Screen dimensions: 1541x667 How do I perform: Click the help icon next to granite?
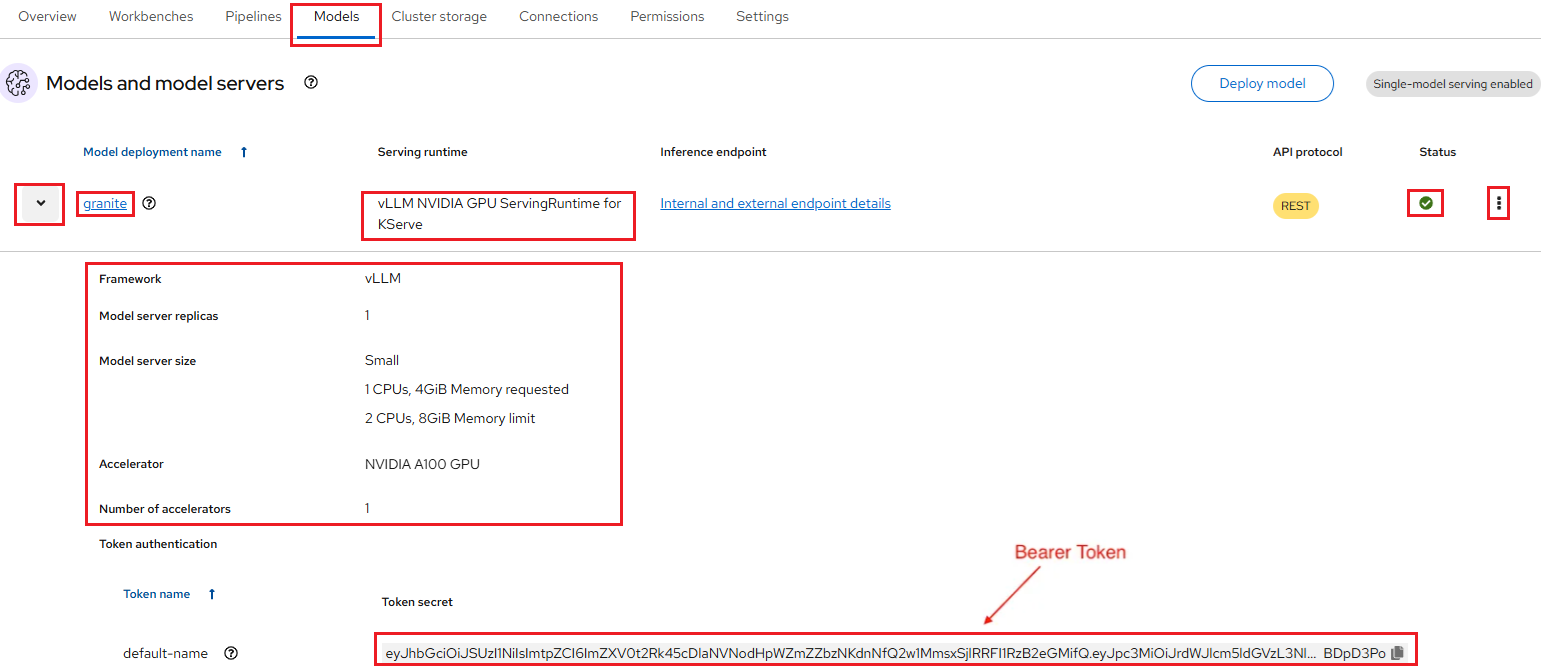(149, 203)
